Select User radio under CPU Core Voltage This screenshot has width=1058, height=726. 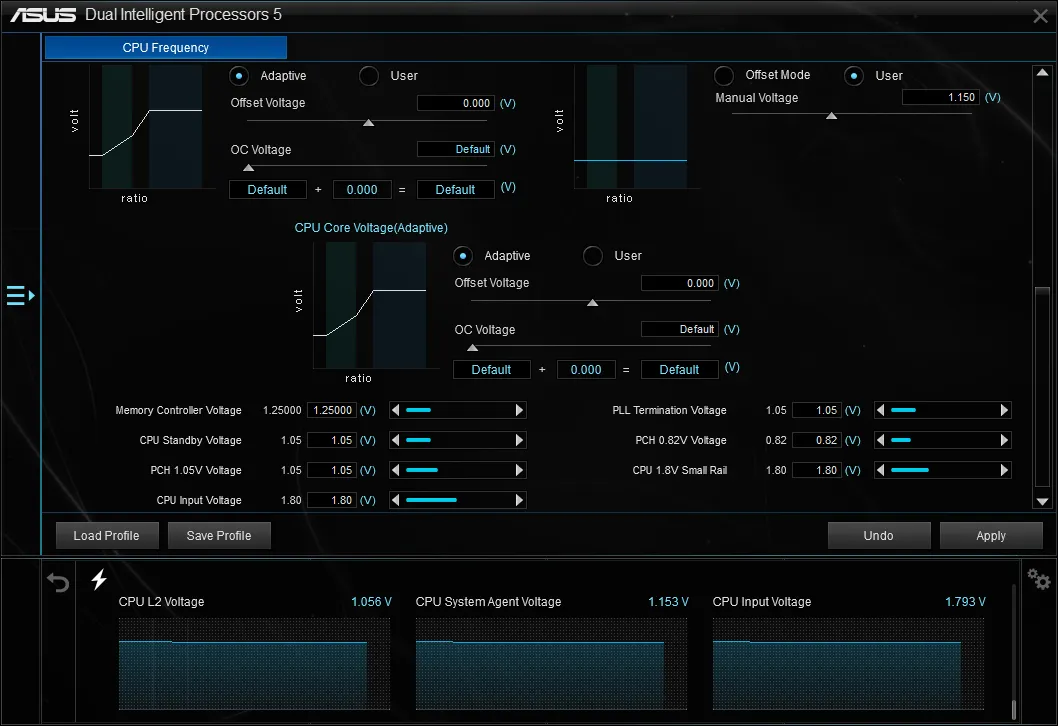[592, 256]
